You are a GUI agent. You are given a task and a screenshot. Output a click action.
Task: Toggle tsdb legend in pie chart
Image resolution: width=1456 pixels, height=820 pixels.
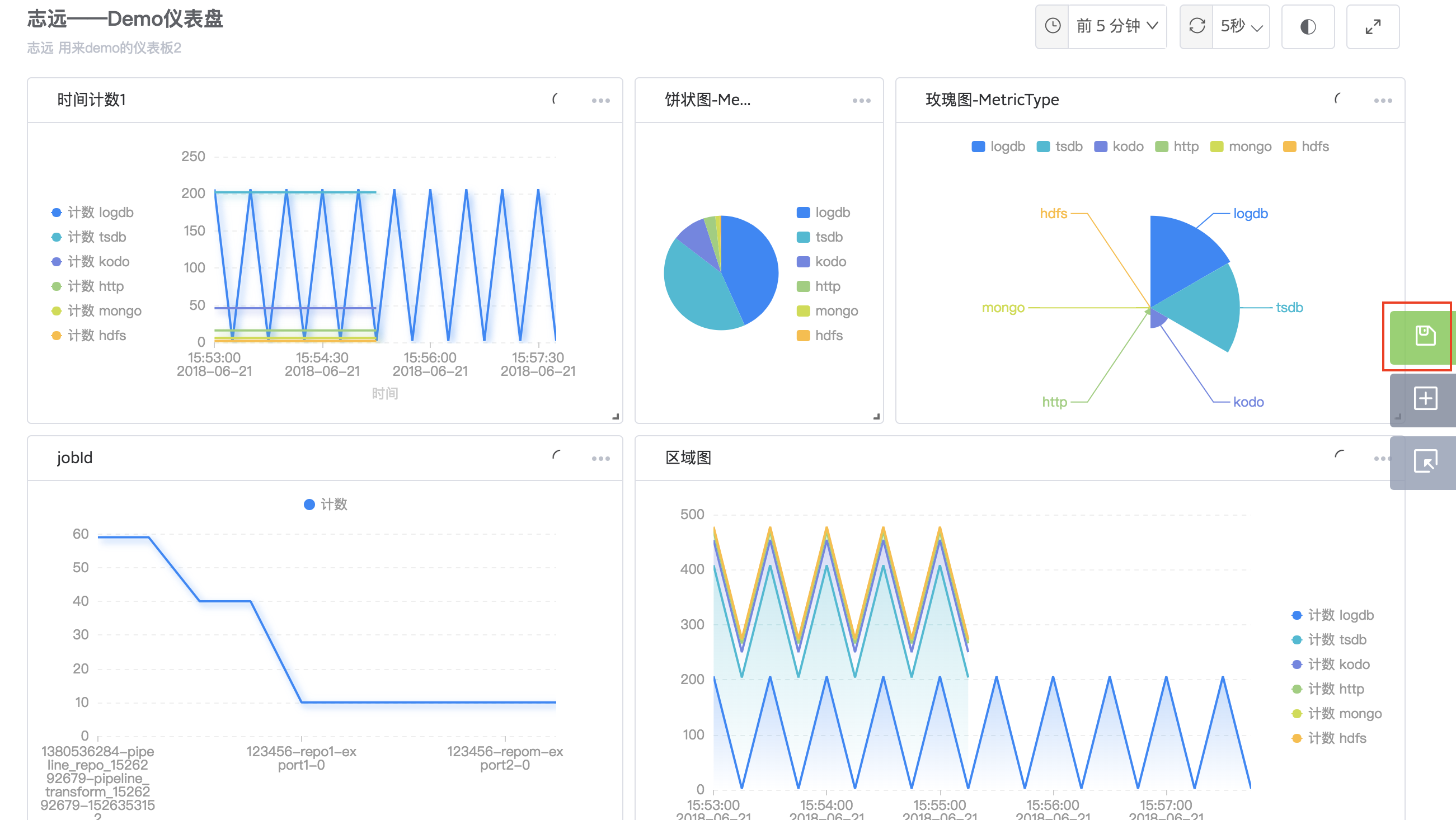pos(820,237)
